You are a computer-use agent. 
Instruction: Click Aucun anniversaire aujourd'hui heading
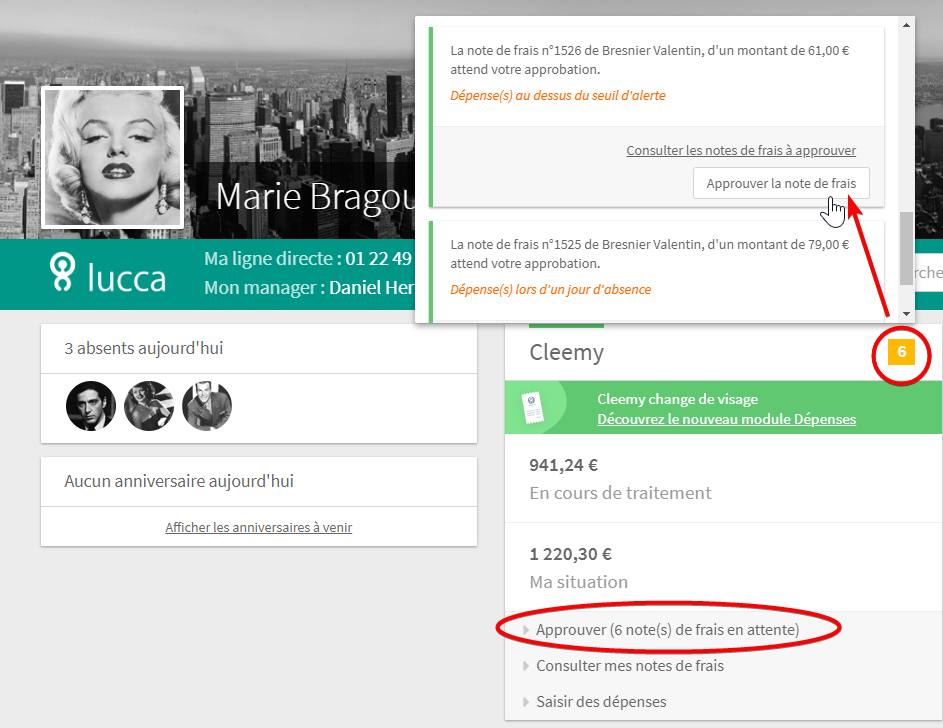[x=179, y=482]
